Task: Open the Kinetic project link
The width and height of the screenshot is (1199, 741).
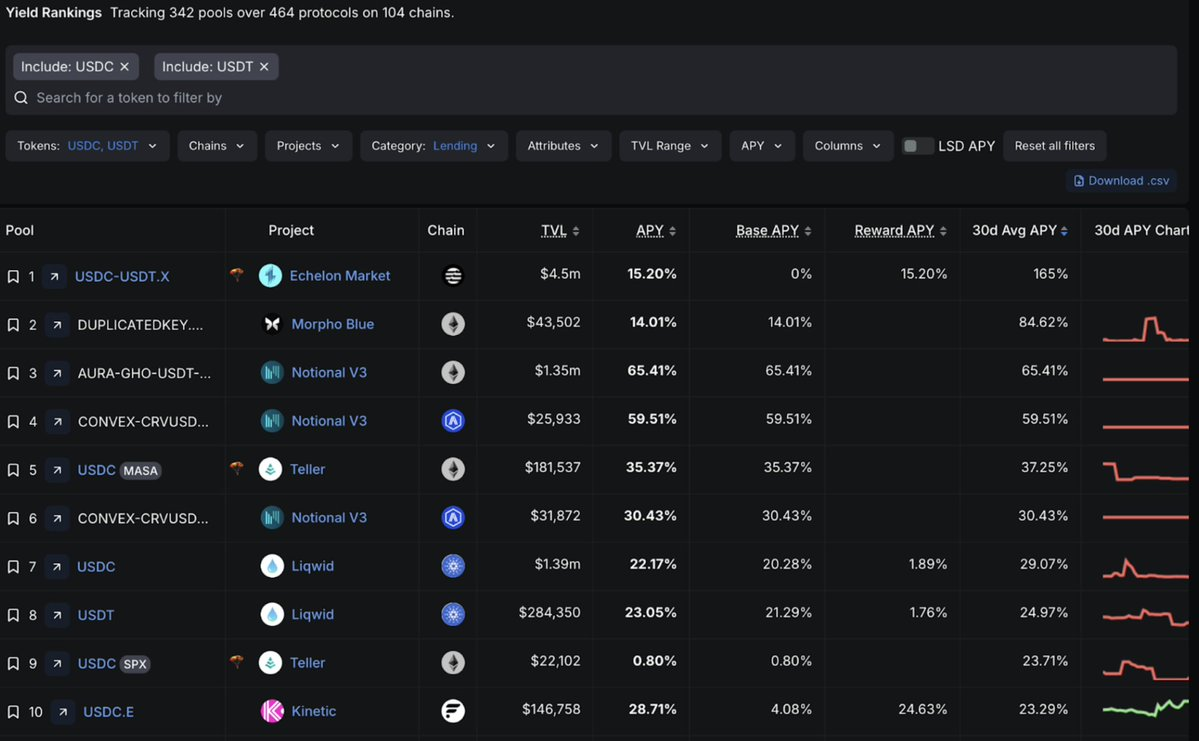Action: tap(314, 711)
